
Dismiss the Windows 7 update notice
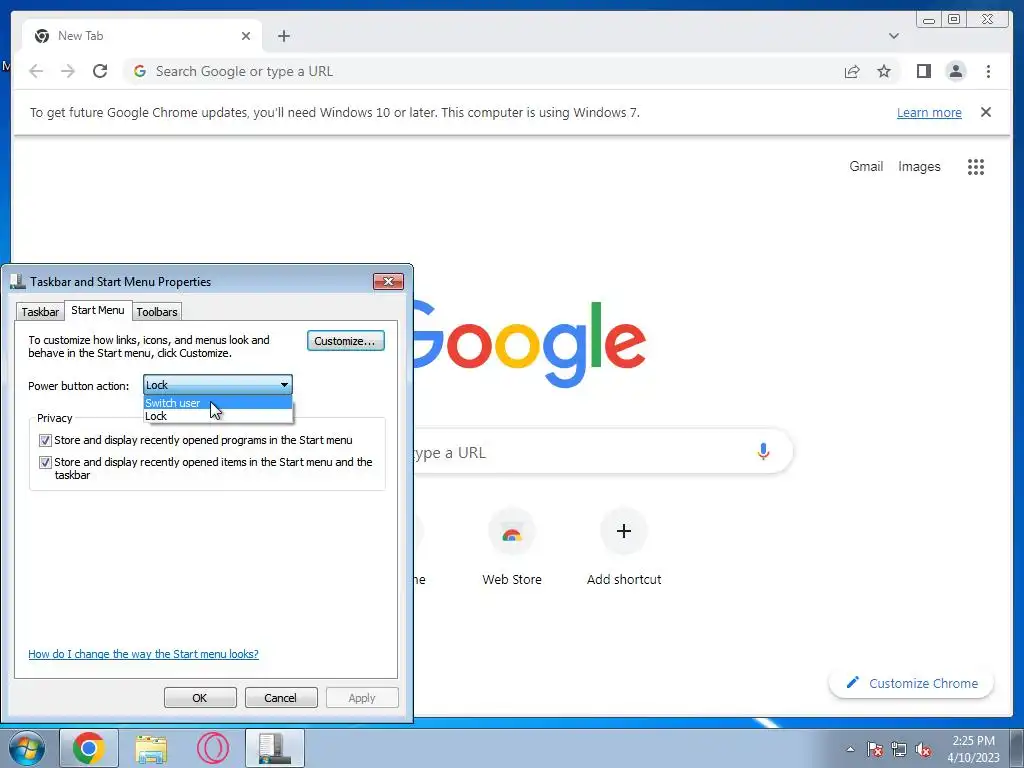pyautogui.click(x=985, y=112)
